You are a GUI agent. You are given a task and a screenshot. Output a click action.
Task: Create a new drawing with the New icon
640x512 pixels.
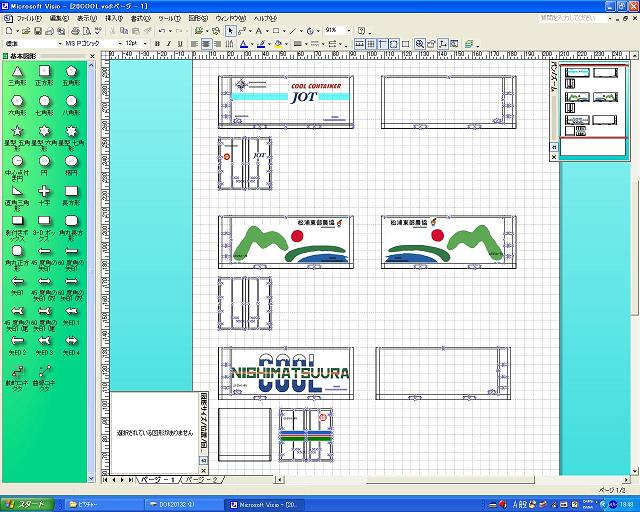(x=9, y=31)
